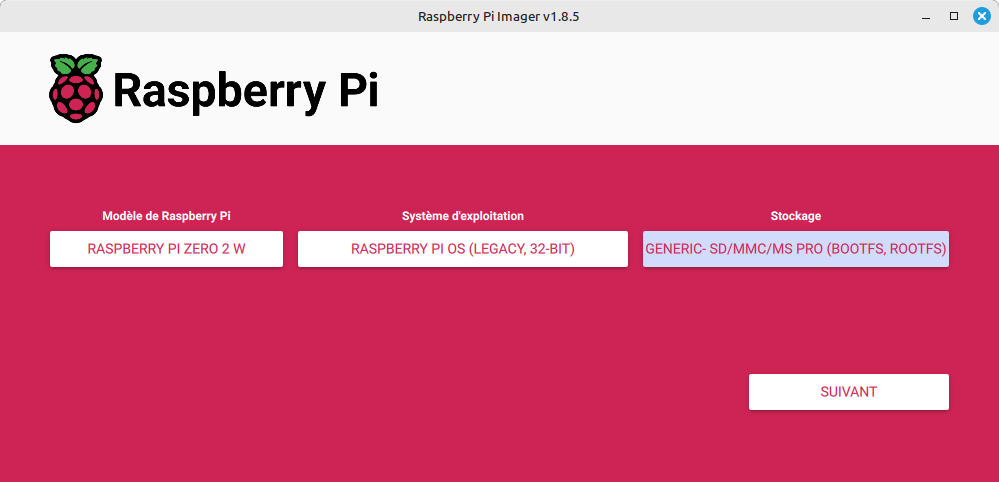Maximize the Raspberry Pi Imager window
999x482 pixels.
tap(954, 17)
